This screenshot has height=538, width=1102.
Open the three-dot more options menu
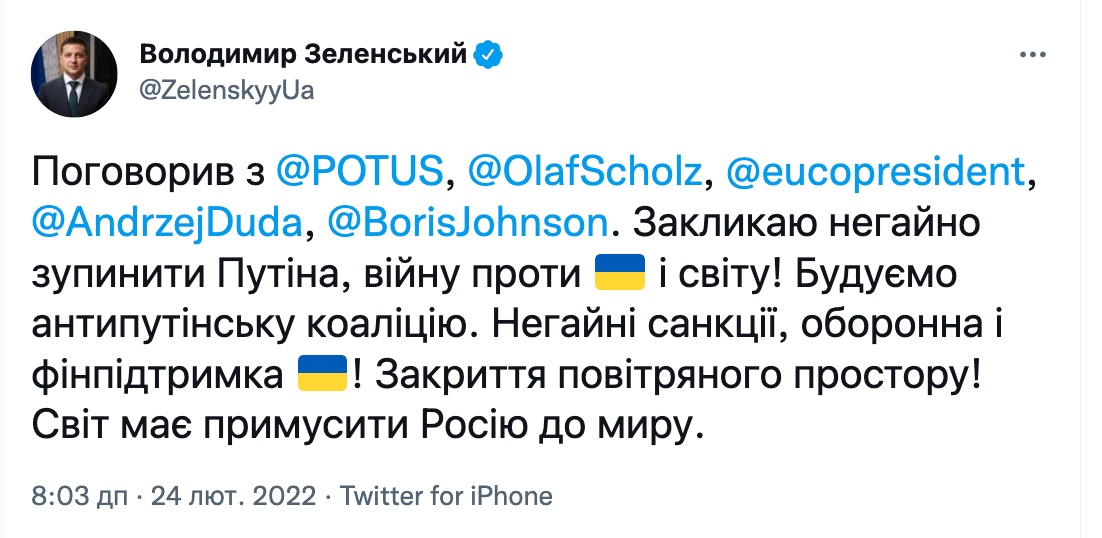click(x=1033, y=55)
